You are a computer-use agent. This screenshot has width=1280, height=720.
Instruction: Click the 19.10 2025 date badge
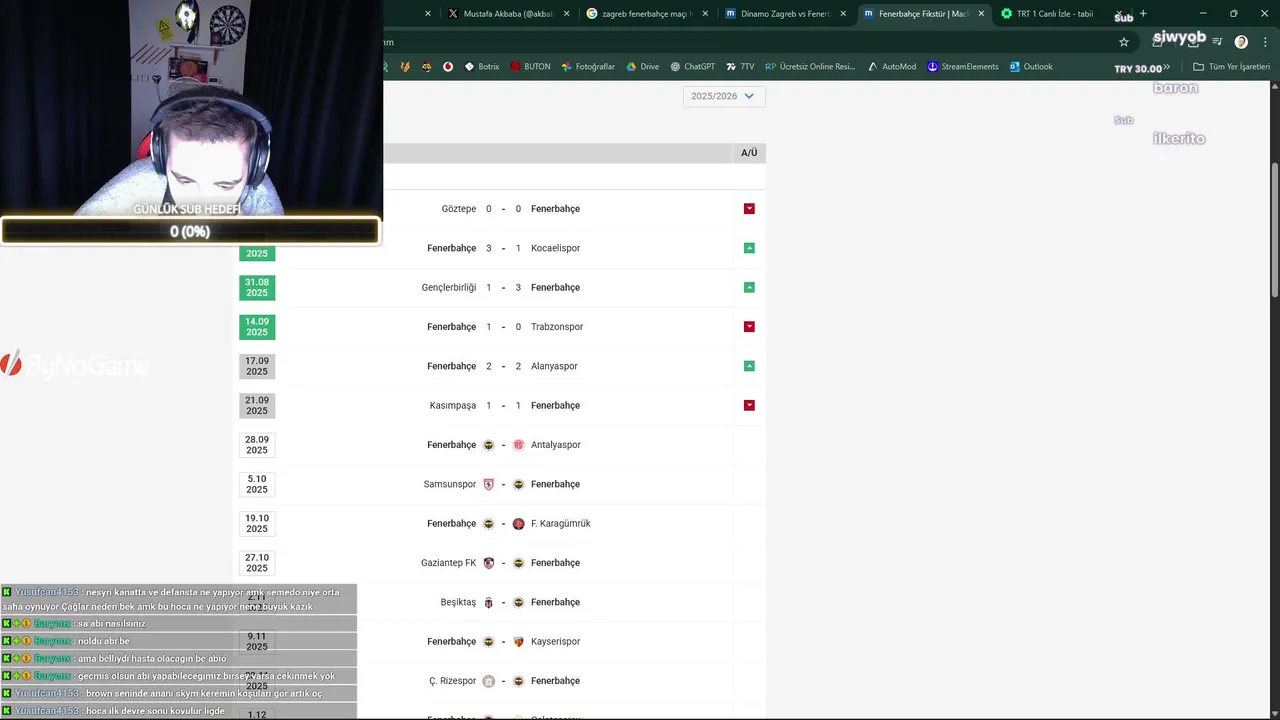[257, 524]
